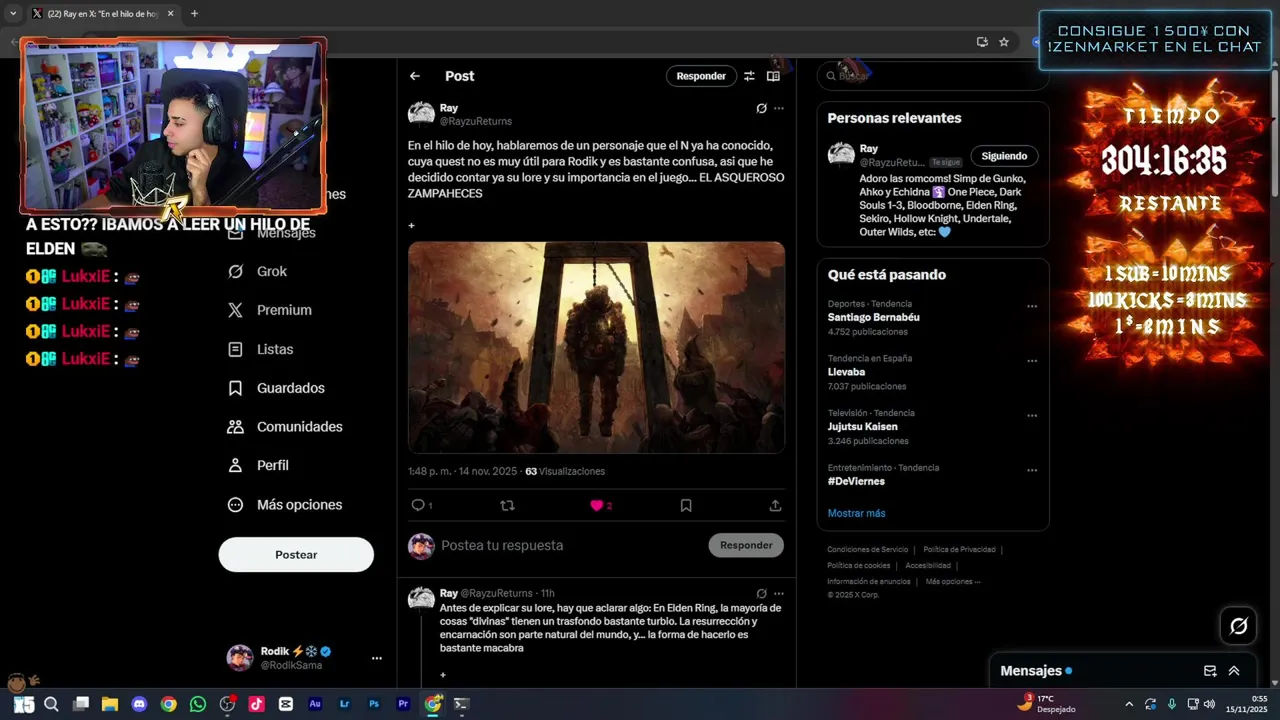Screen dimensions: 1280x720
Task: Bookmark the post
Action: (x=686, y=506)
